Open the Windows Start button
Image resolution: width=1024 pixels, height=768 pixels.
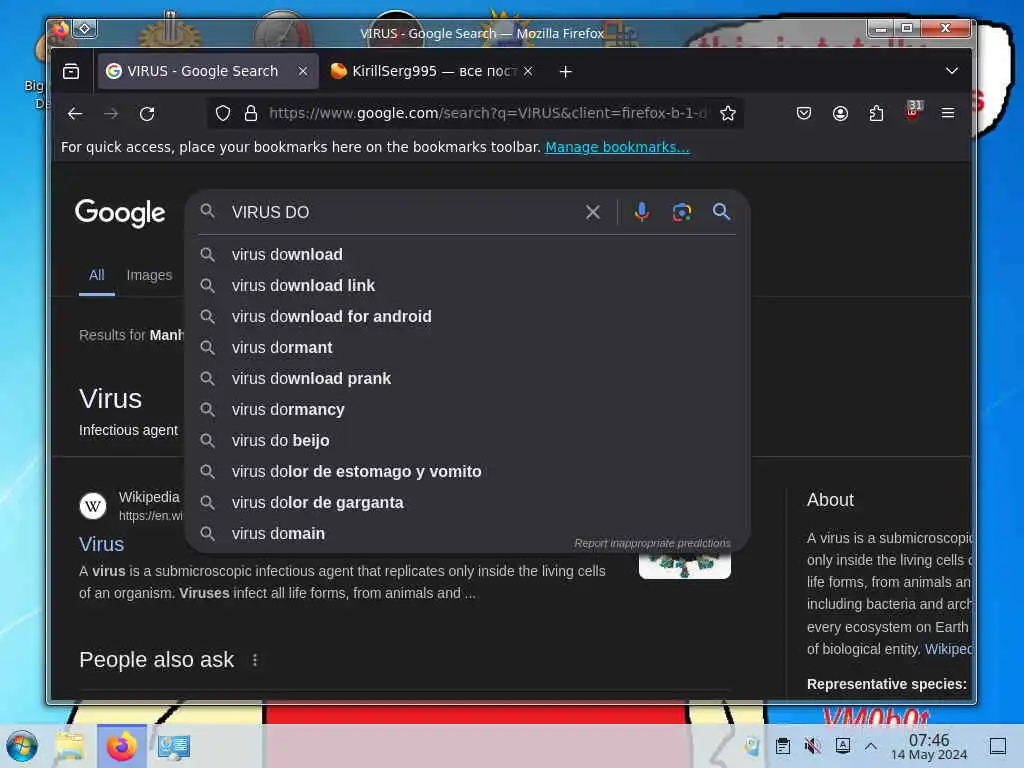[22, 746]
